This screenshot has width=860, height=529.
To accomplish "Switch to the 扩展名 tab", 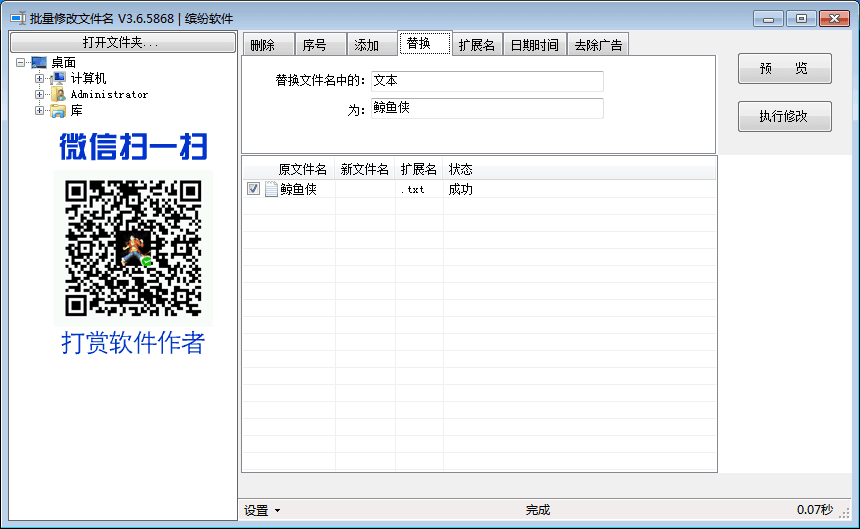I will [478, 45].
